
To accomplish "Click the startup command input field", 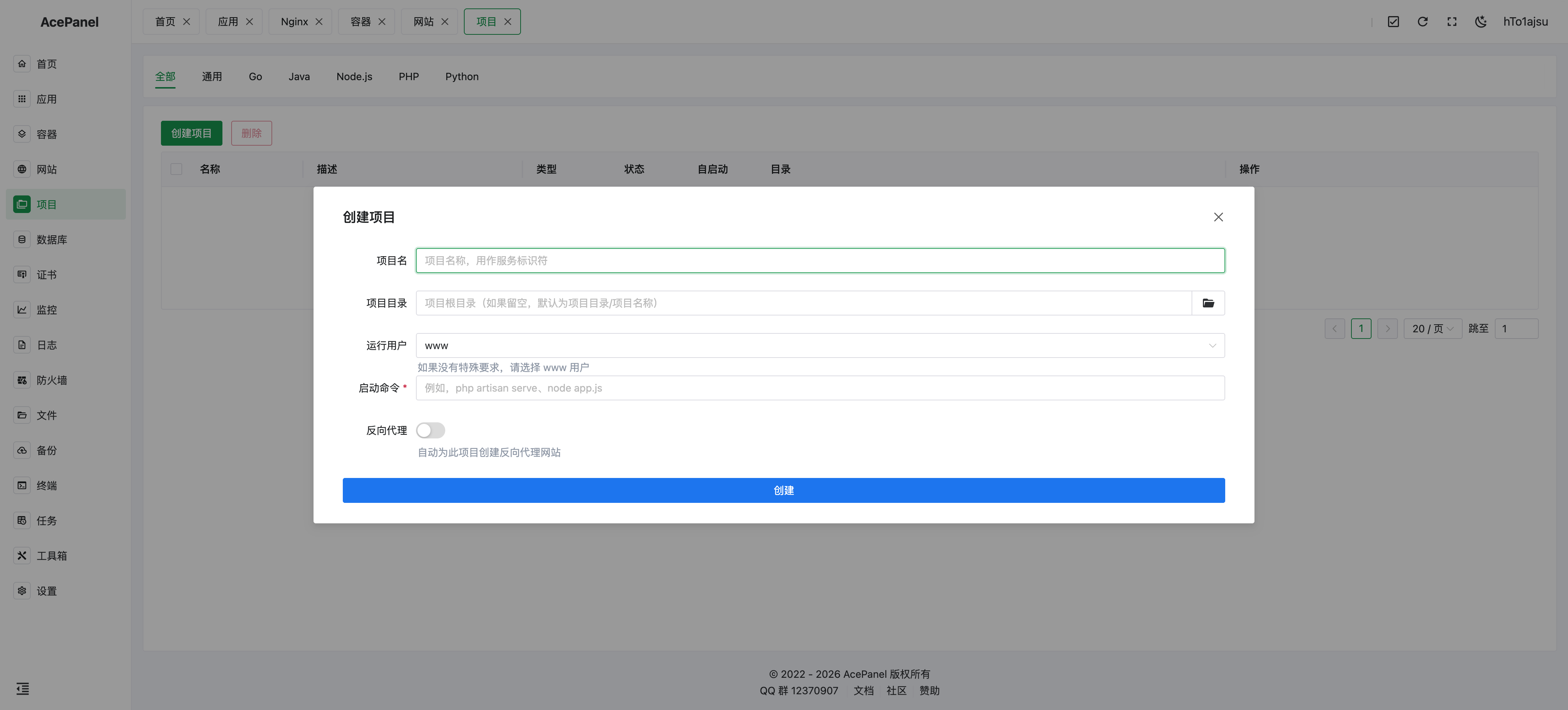I will (x=819, y=388).
